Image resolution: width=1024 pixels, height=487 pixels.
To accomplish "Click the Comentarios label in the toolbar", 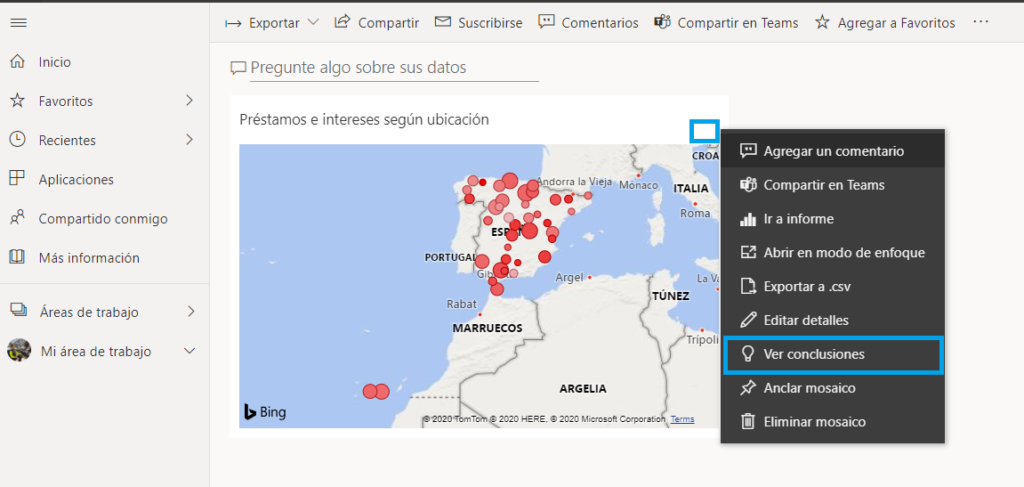I will point(600,24).
